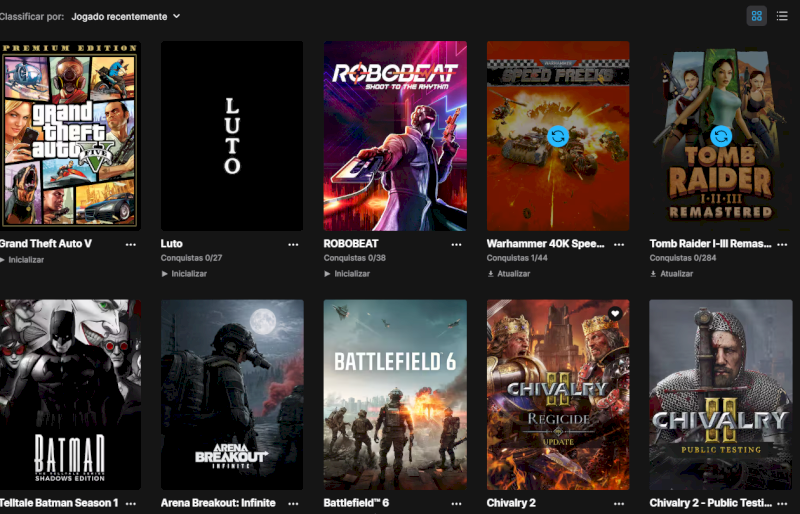This screenshot has width=800, height=514.
Task: Click the Tomb Raider I-III Remas... title
Action: tap(710, 243)
